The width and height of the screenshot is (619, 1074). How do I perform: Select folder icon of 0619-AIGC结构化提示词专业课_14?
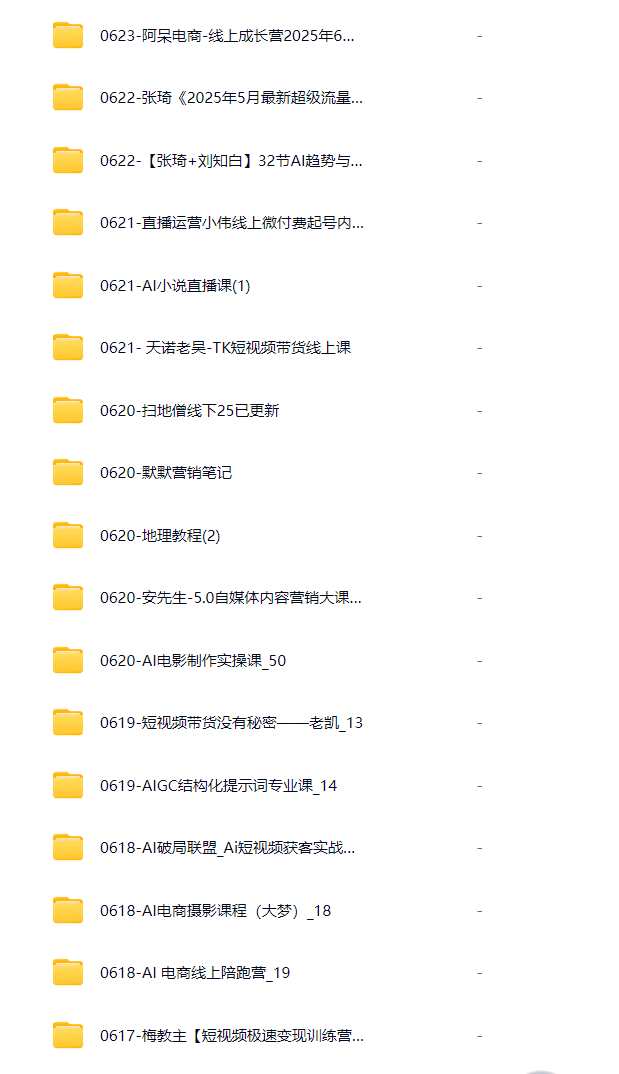tap(68, 786)
